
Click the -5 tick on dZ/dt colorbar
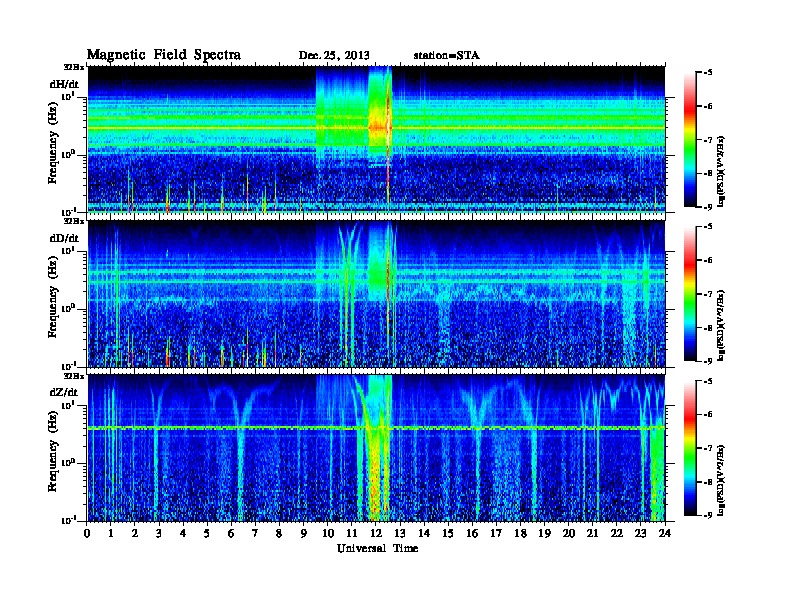point(708,381)
